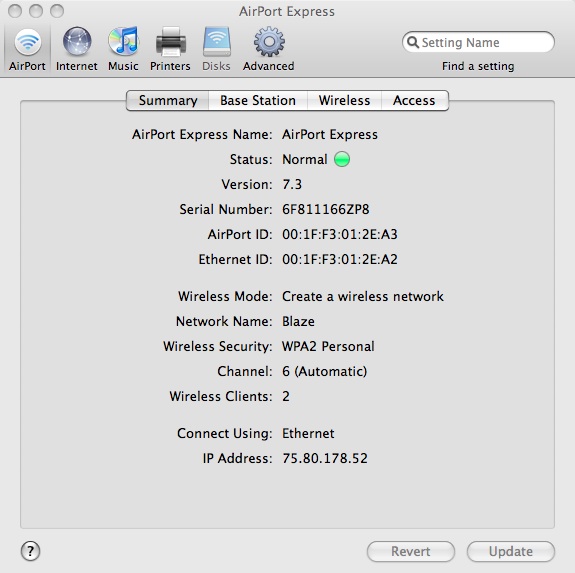Switch to the Base Station tab
575x573 pixels.
tap(258, 100)
